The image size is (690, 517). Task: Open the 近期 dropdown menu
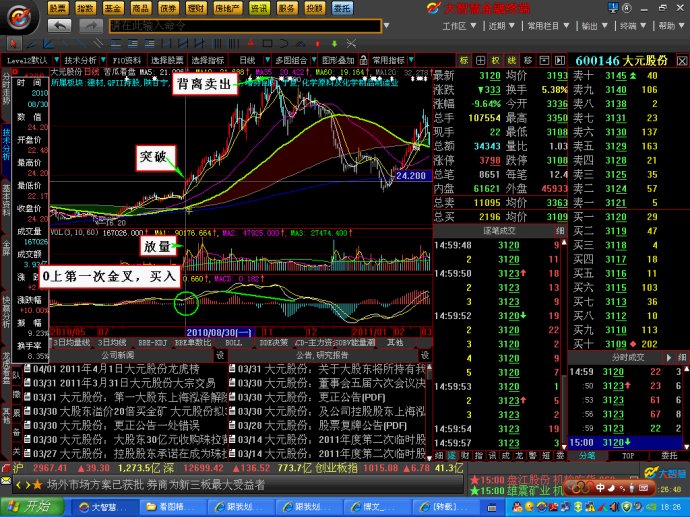click(x=502, y=26)
